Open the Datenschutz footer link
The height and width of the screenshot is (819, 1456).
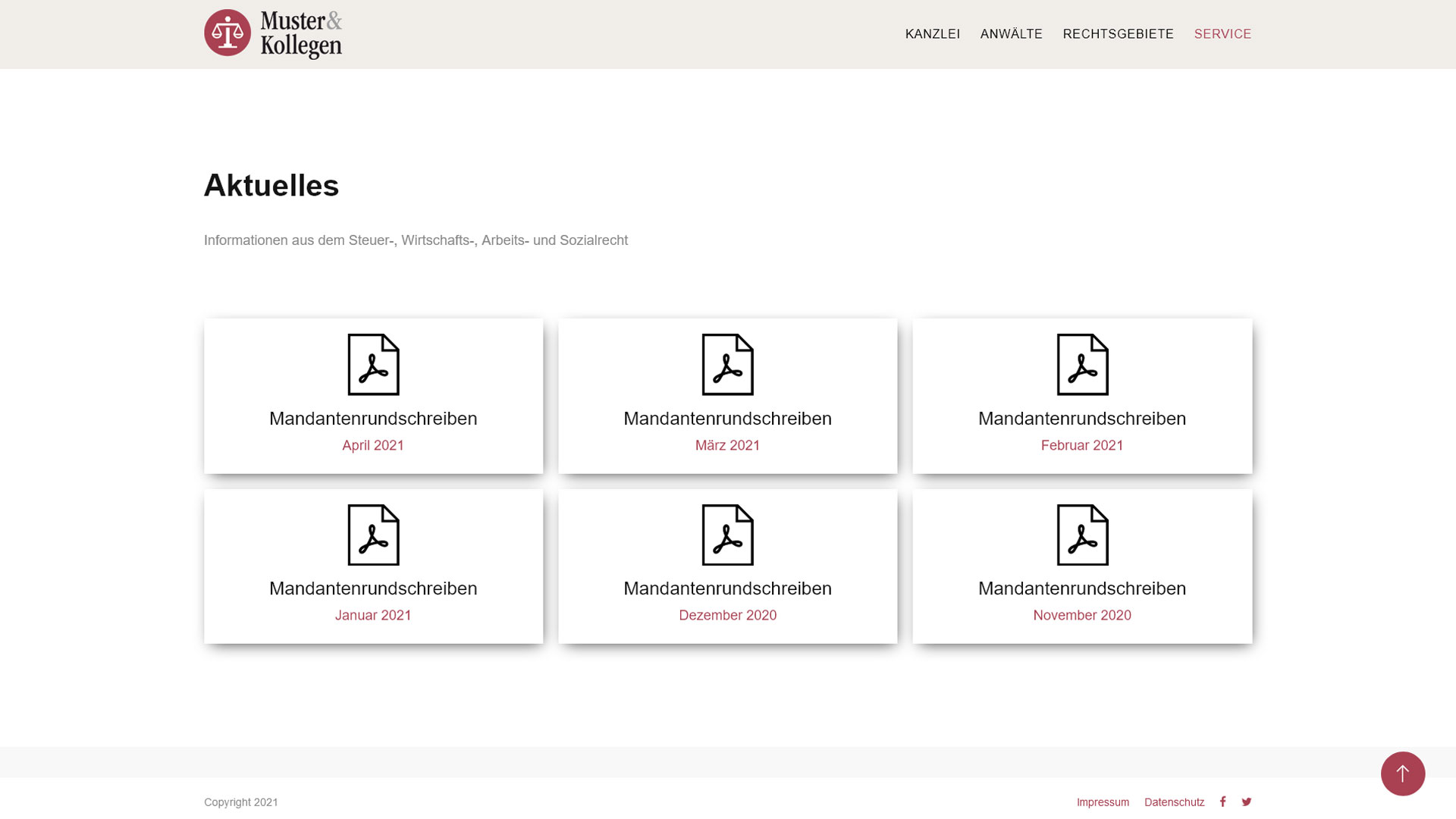coord(1174,802)
